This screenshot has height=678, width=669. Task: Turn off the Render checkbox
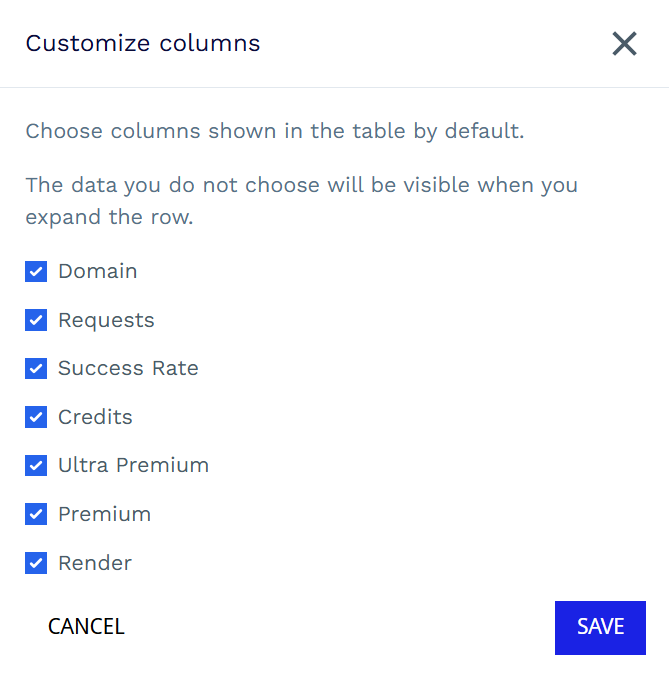[x=36, y=563]
